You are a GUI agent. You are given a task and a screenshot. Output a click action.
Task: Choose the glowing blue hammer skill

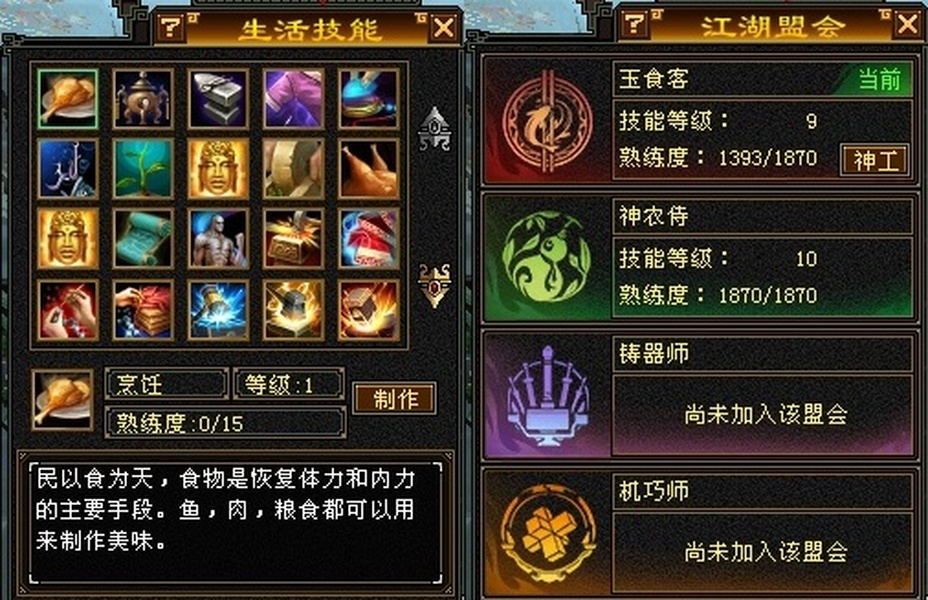coord(218,310)
